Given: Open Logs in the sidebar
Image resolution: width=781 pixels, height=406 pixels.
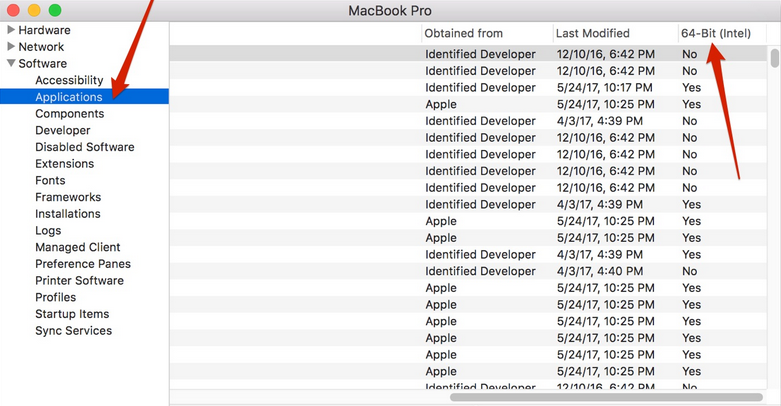Looking at the screenshot, I should (x=48, y=231).
